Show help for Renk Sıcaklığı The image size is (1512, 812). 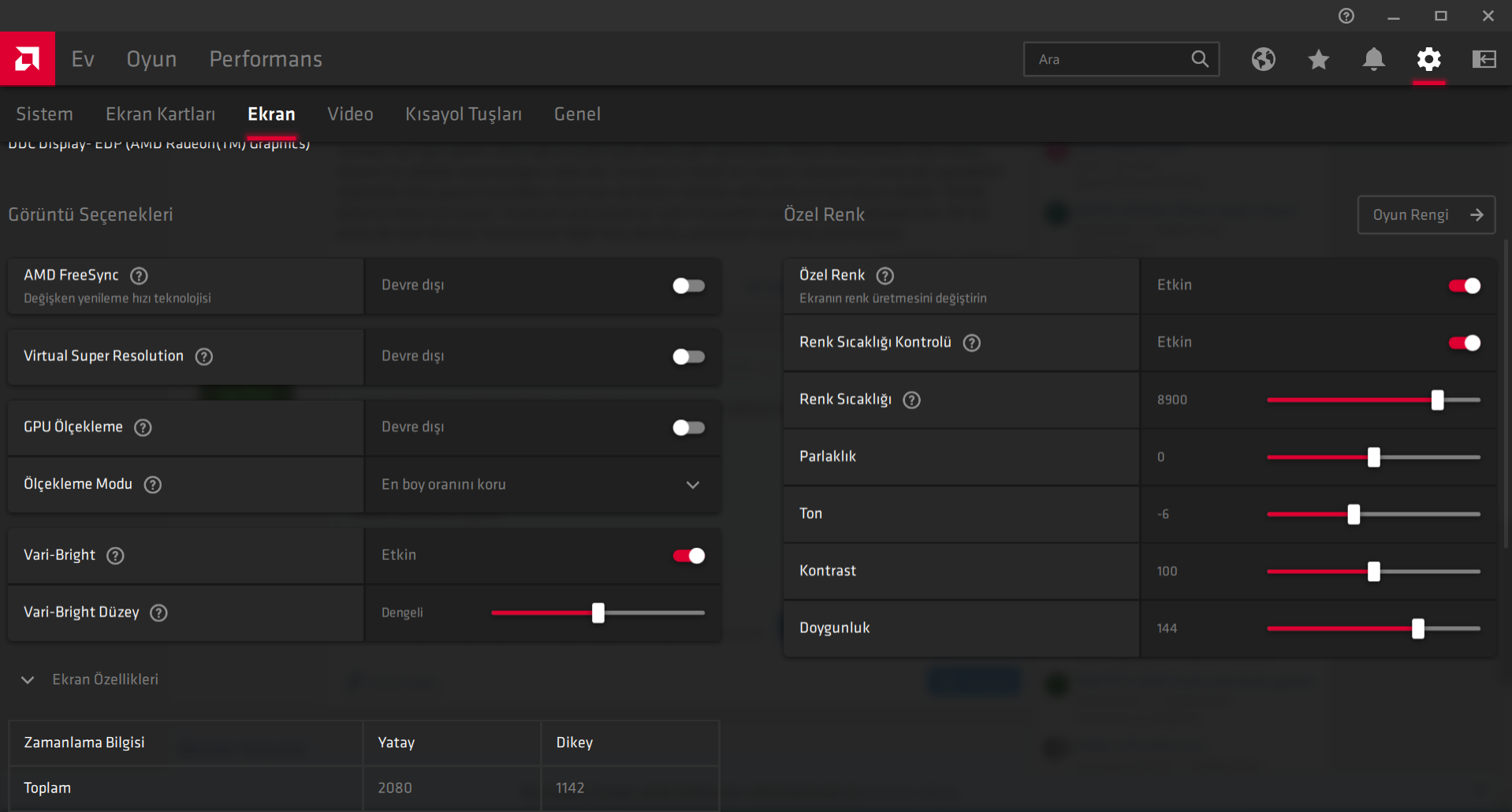point(911,400)
